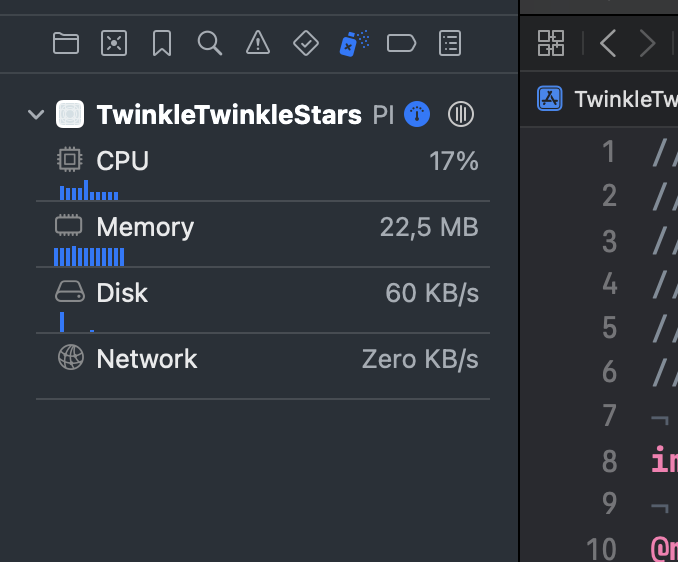The width and height of the screenshot is (678, 562).
Task: Go back in editor history
Action: 607,42
